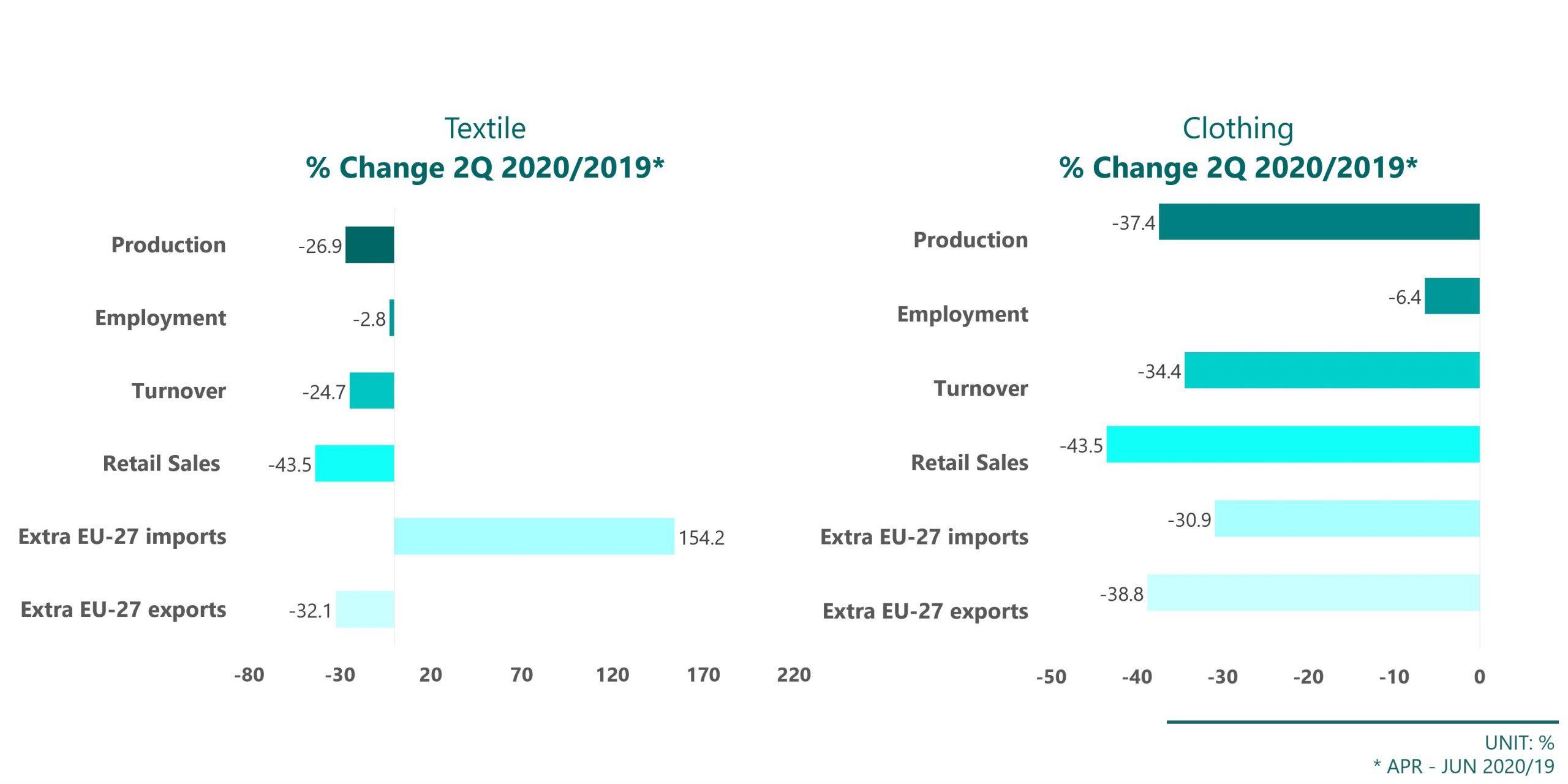
Task: Click the Clothing Retail Sales bar
Action: tap(1292, 445)
